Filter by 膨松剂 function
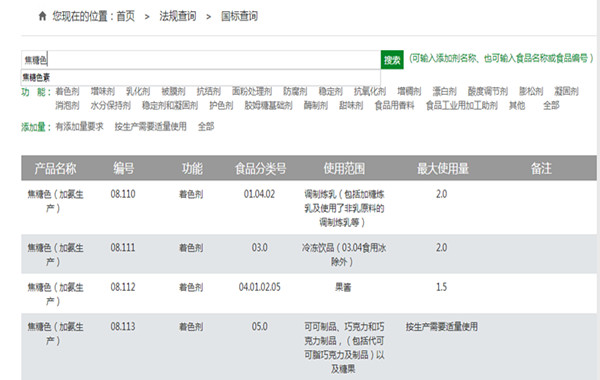The height and width of the screenshot is (380, 600). pos(531,91)
